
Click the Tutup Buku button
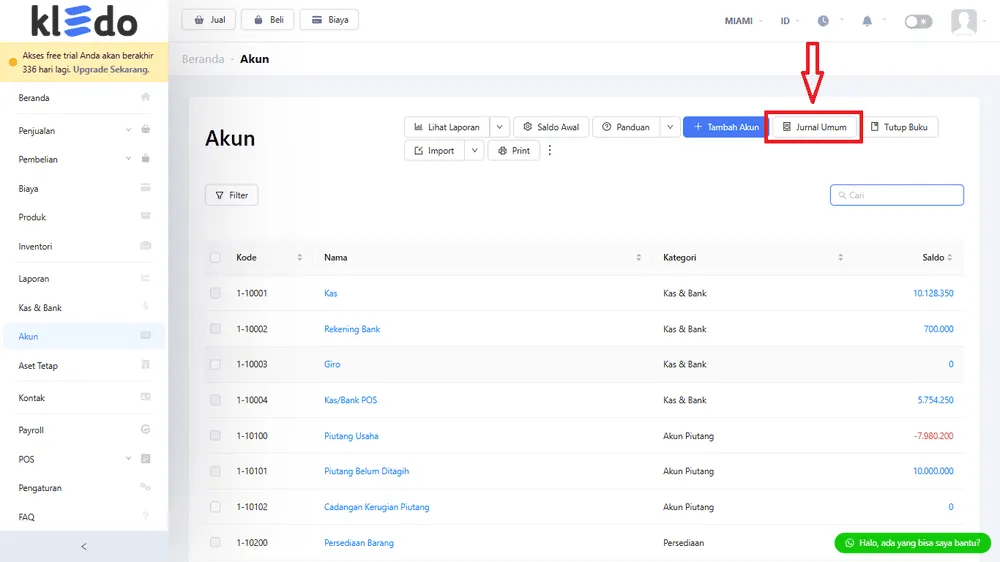coord(899,127)
